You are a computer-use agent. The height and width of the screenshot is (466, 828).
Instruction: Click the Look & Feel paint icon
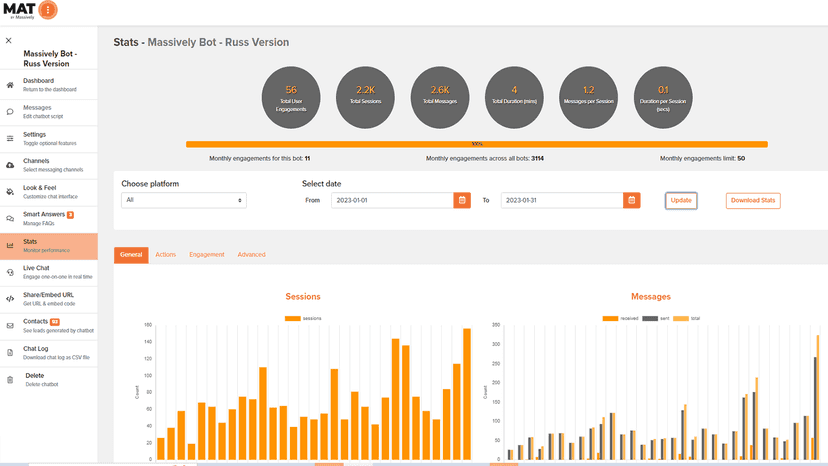coord(10,192)
